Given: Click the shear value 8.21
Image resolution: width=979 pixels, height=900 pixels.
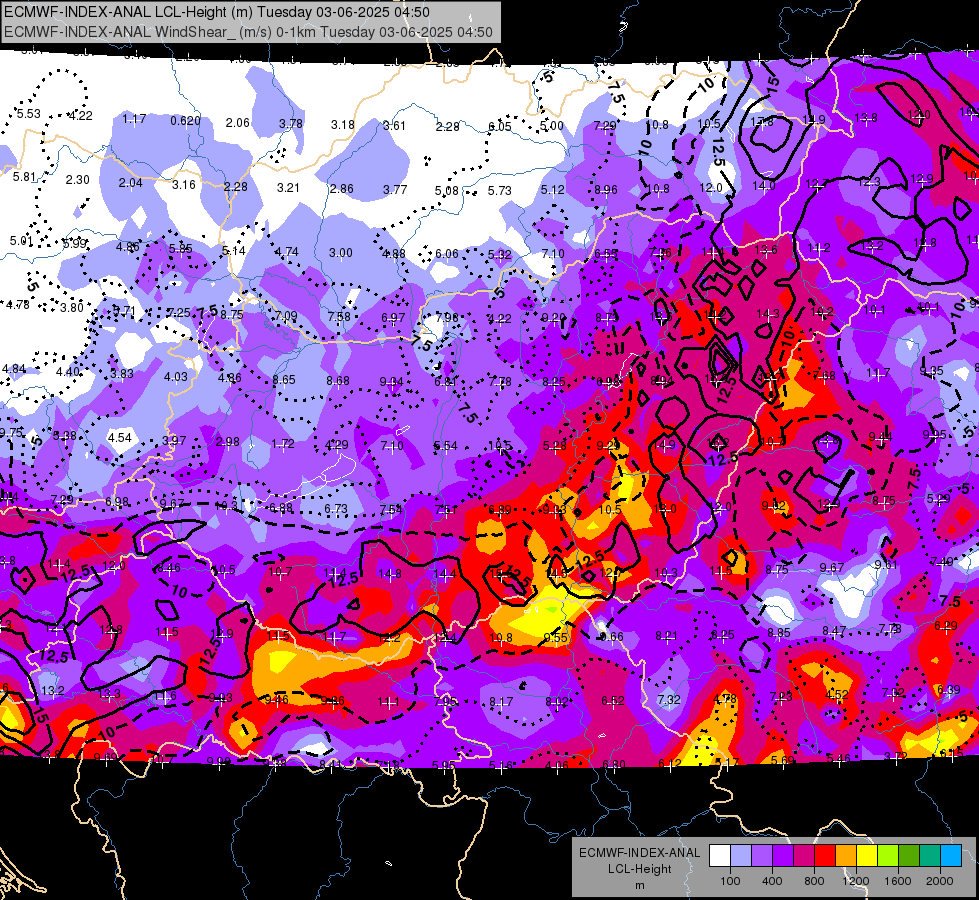Looking at the screenshot, I should pos(667,636).
